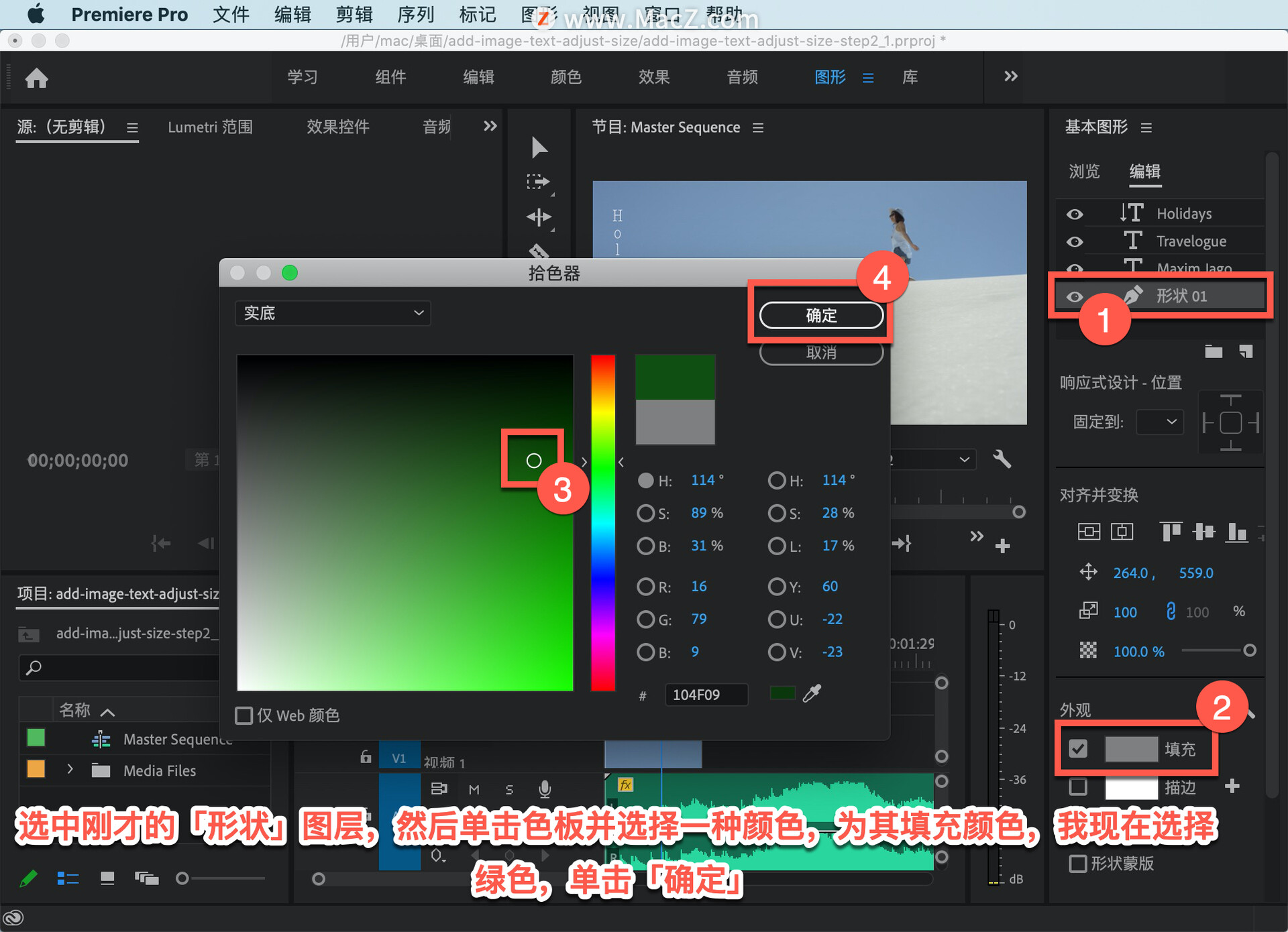Select the Maxim Jago text layer
1288x932 pixels.
click(1193, 268)
